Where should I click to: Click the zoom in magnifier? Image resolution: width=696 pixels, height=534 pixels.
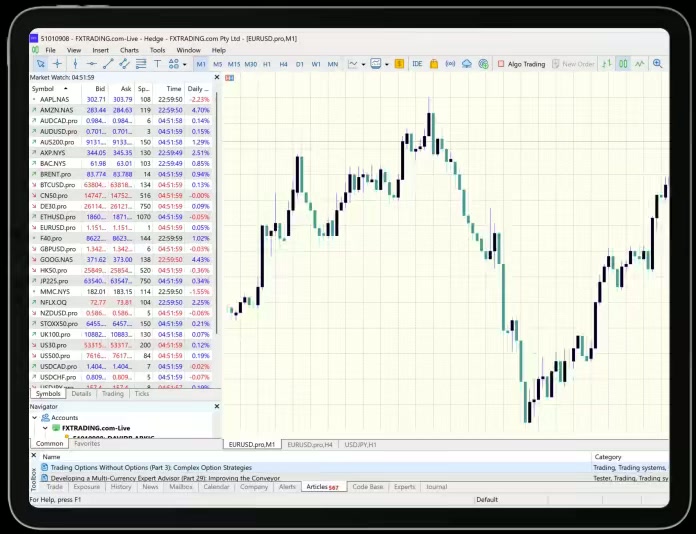[x=657, y=64]
